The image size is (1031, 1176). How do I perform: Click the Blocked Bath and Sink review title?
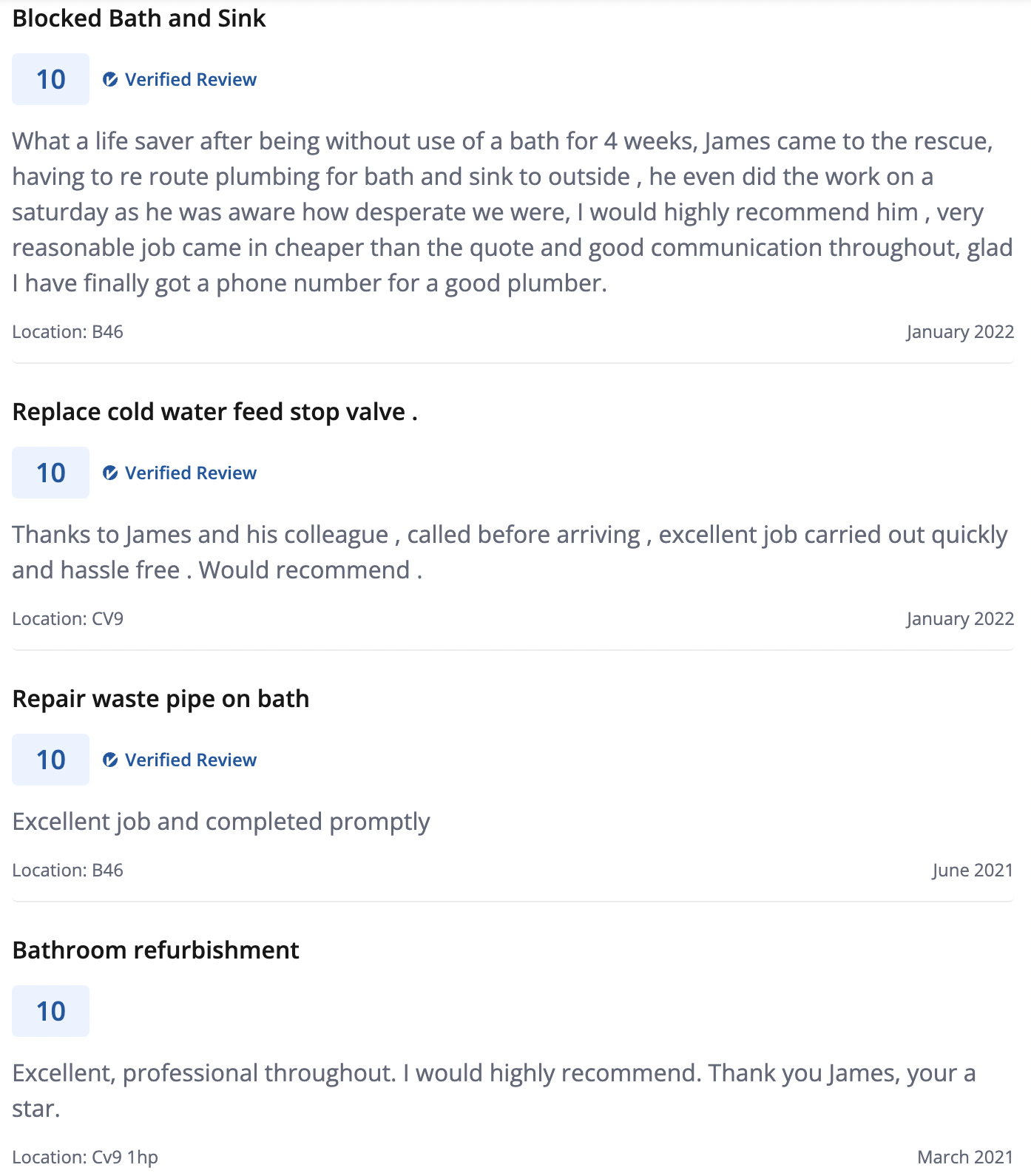[x=139, y=18]
